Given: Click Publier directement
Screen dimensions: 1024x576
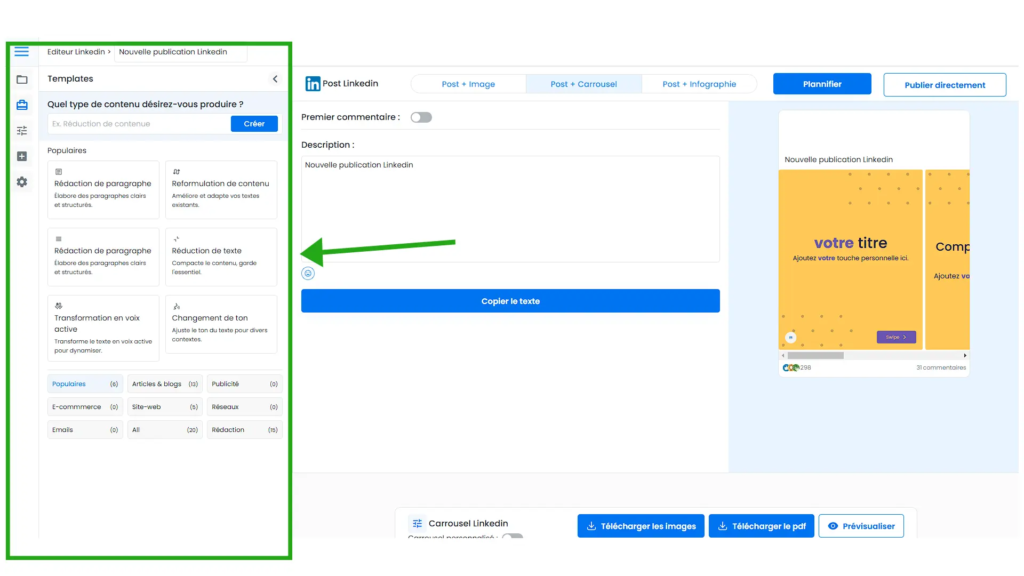Looking at the screenshot, I should point(944,85).
